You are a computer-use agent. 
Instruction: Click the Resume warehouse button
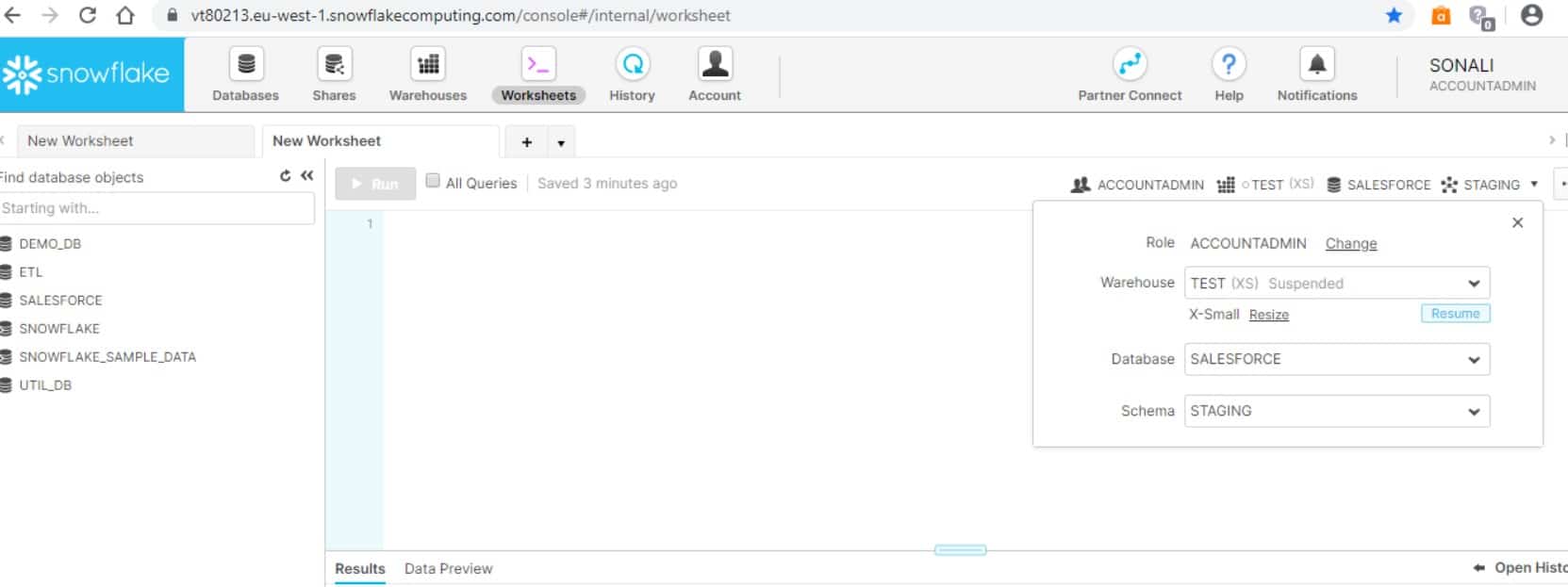point(1455,314)
